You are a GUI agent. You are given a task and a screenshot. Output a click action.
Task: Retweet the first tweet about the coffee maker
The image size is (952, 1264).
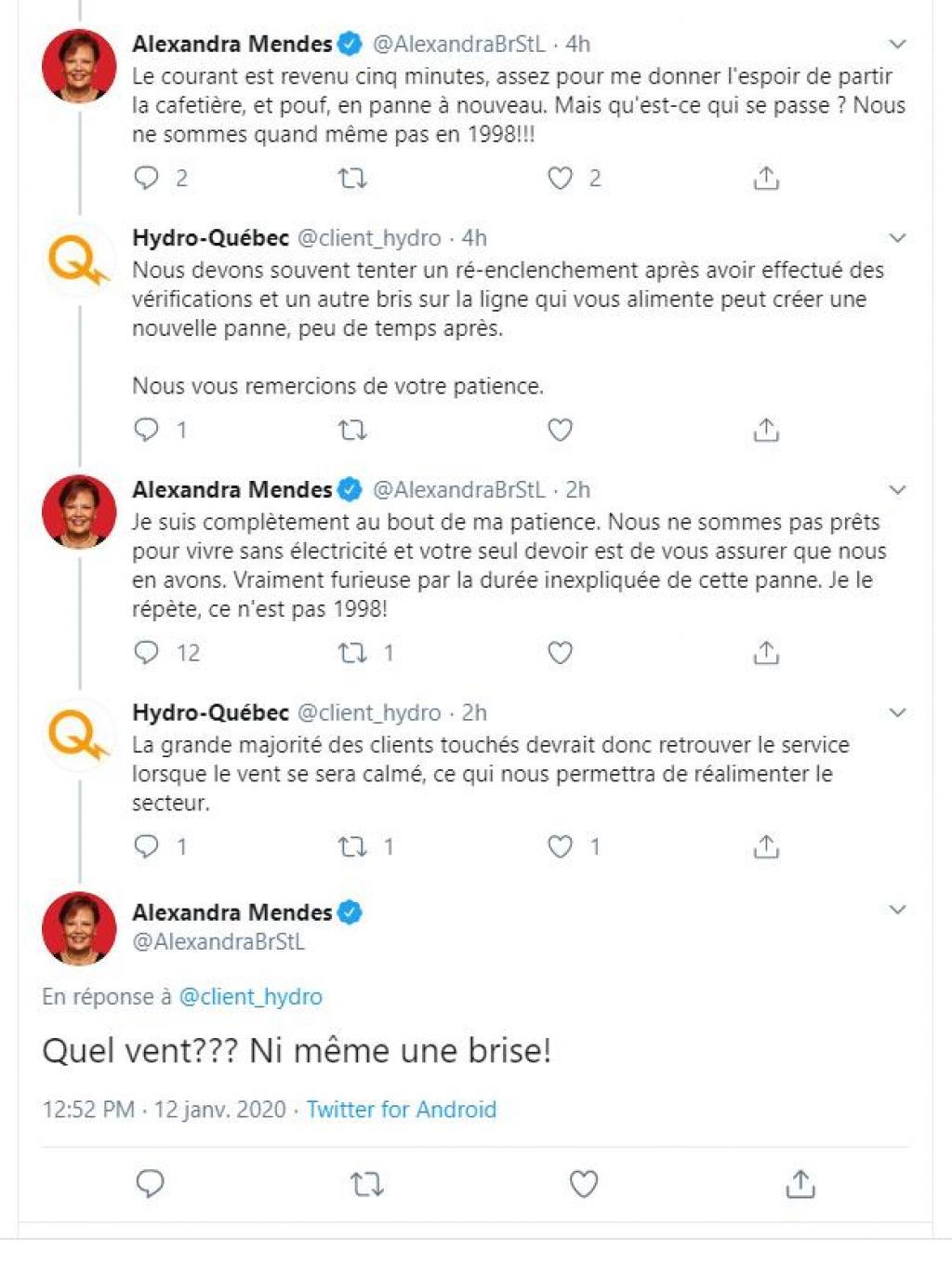[x=352, y=178]
